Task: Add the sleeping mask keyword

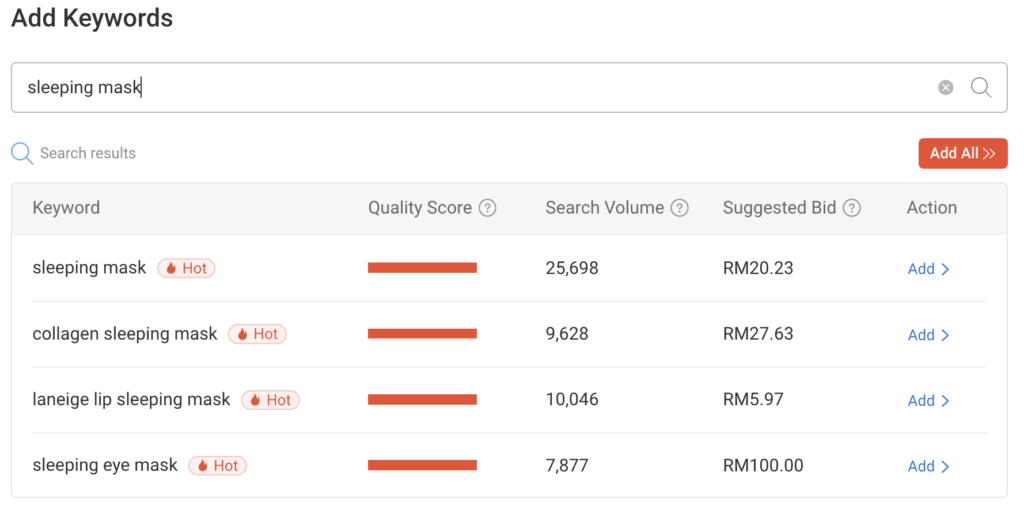Action: (928, 269)
